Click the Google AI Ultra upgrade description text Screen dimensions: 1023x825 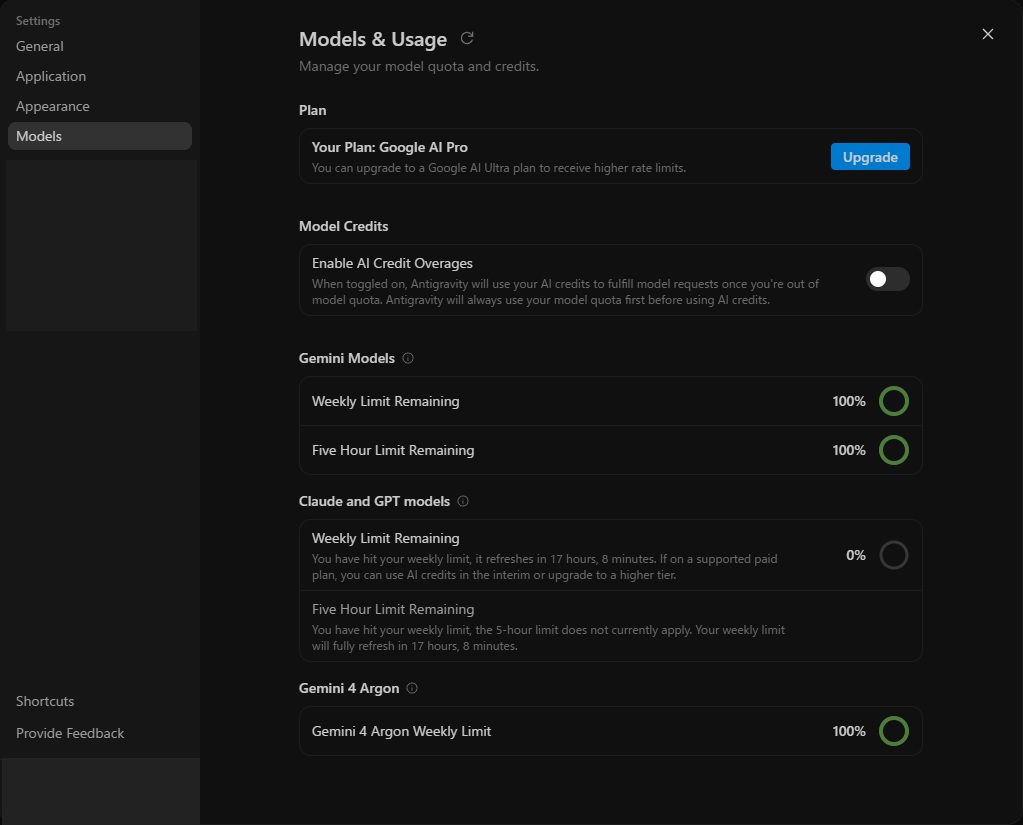pos(498,168)
